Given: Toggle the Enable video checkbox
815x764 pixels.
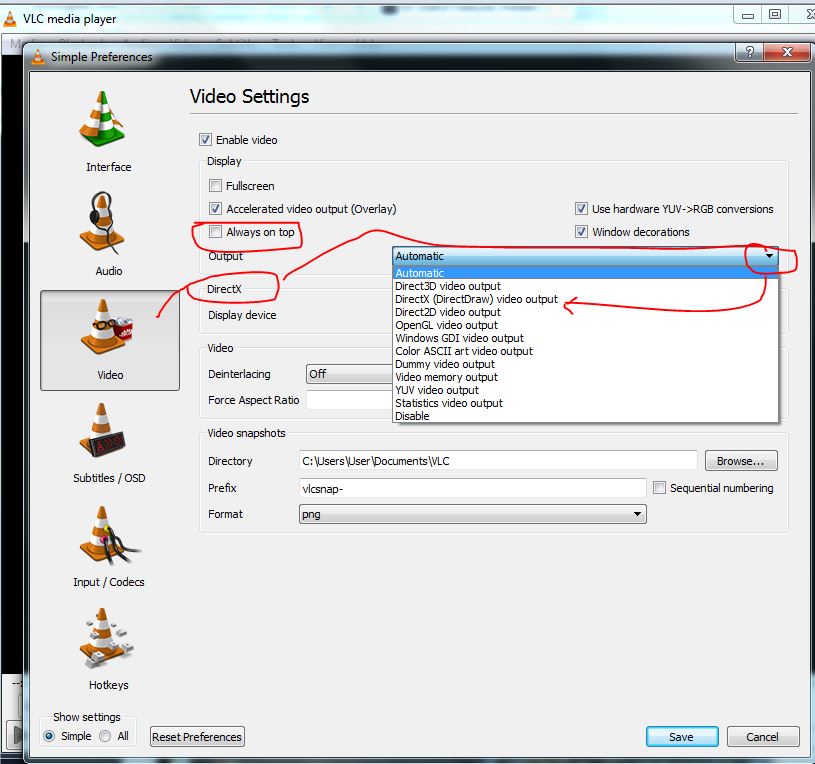Looking at the screenshot, I should 205,140.
